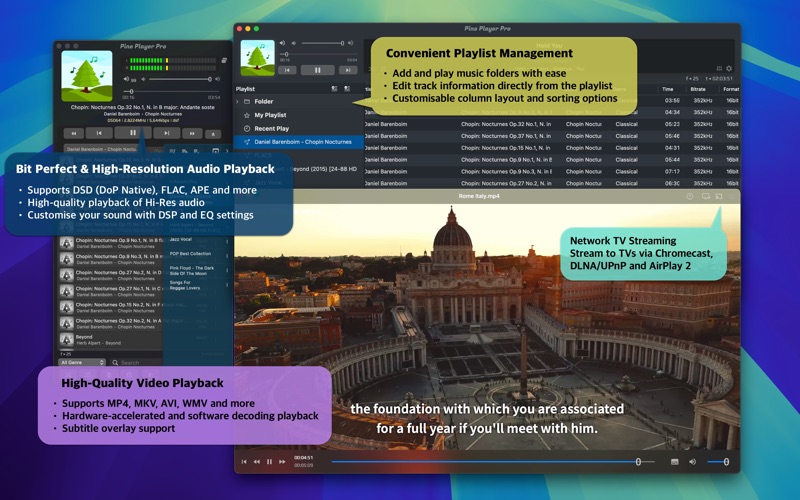The image size is (800, 500).
Task: Select the Beyond track by Herb Alpert
Action: pos(111,340)
